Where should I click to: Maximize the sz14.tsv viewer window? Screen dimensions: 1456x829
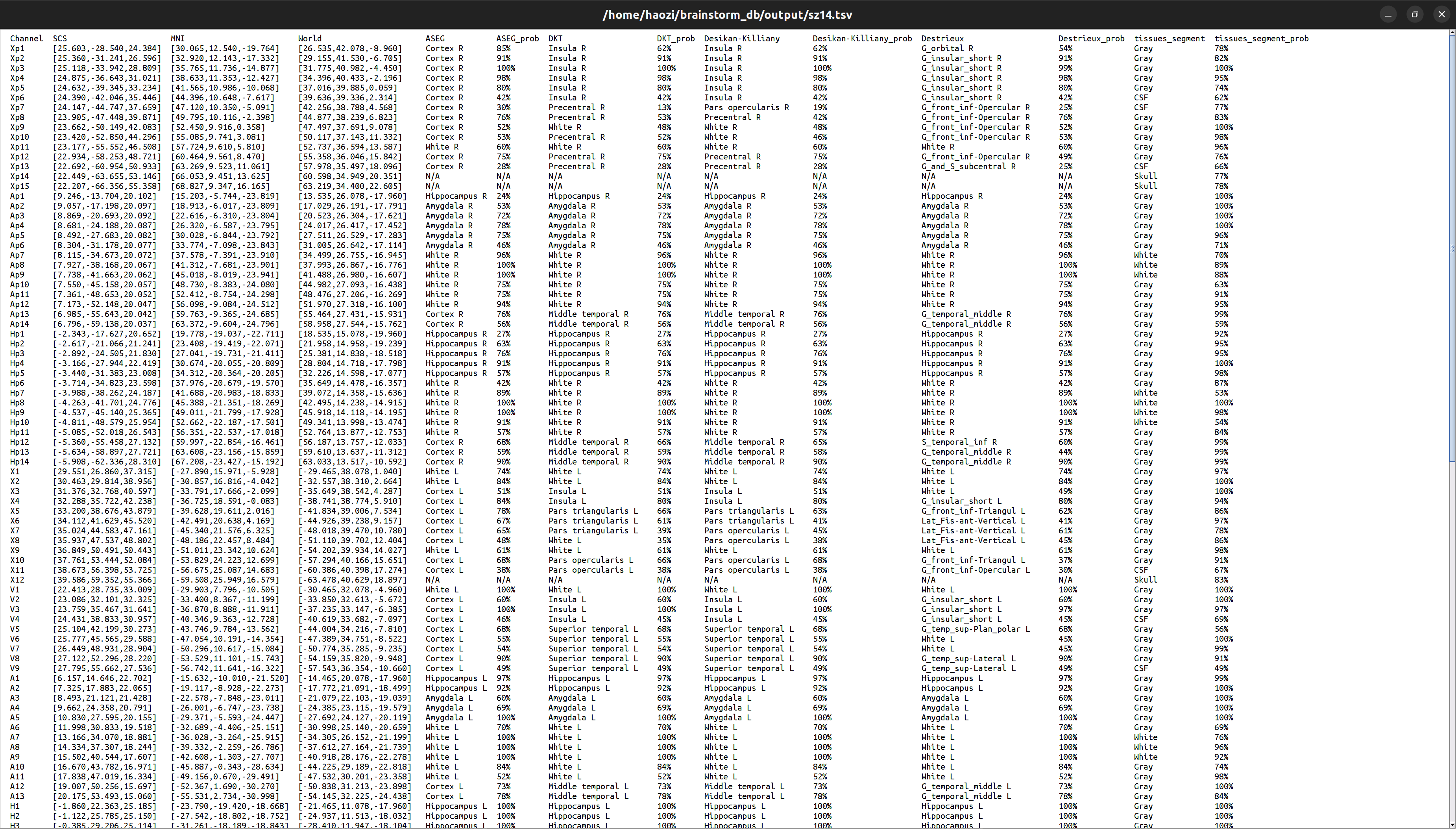pyautogui.click(x=1414, y=15)
